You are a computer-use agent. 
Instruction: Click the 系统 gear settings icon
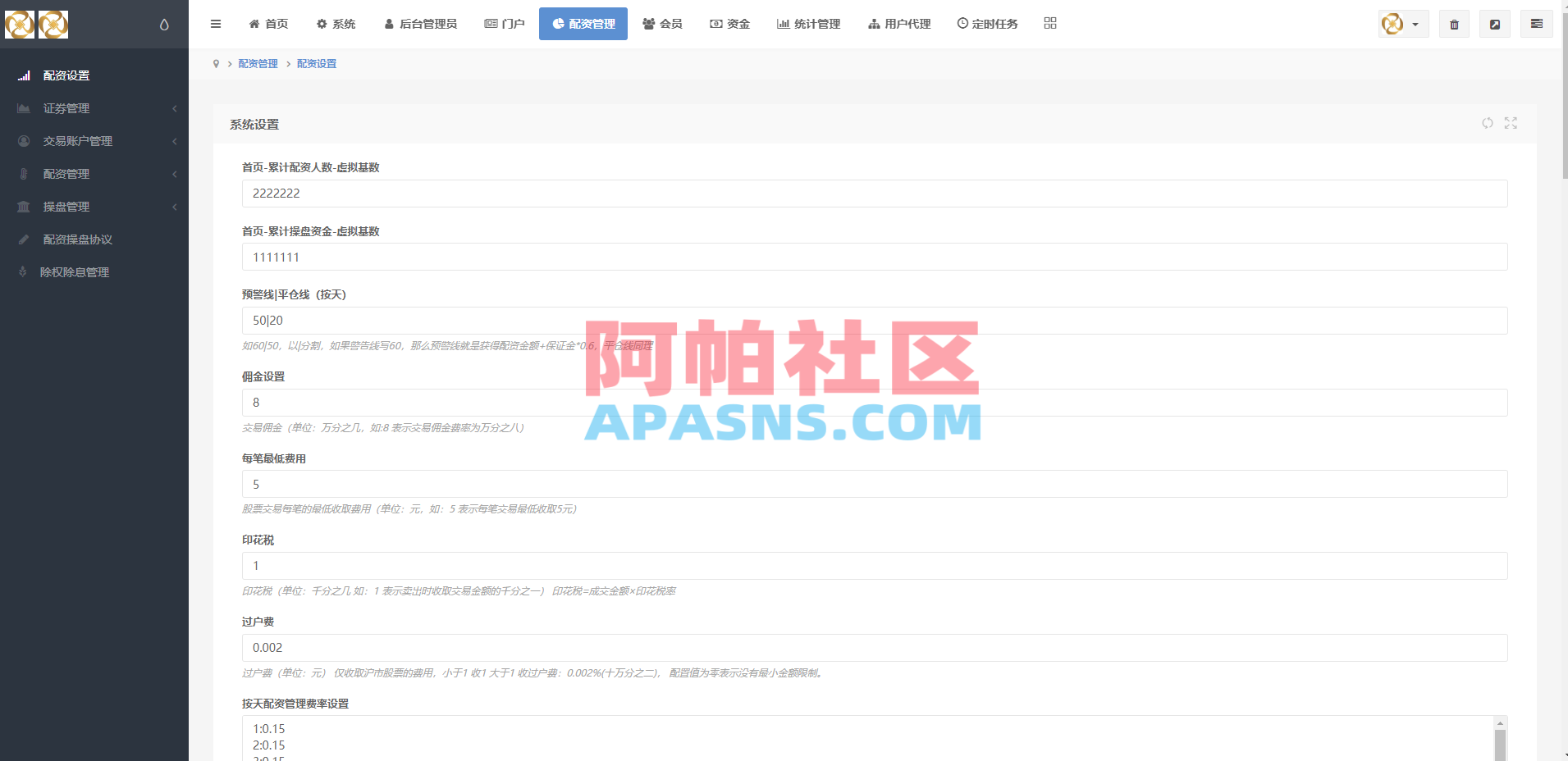coord(322,24)
